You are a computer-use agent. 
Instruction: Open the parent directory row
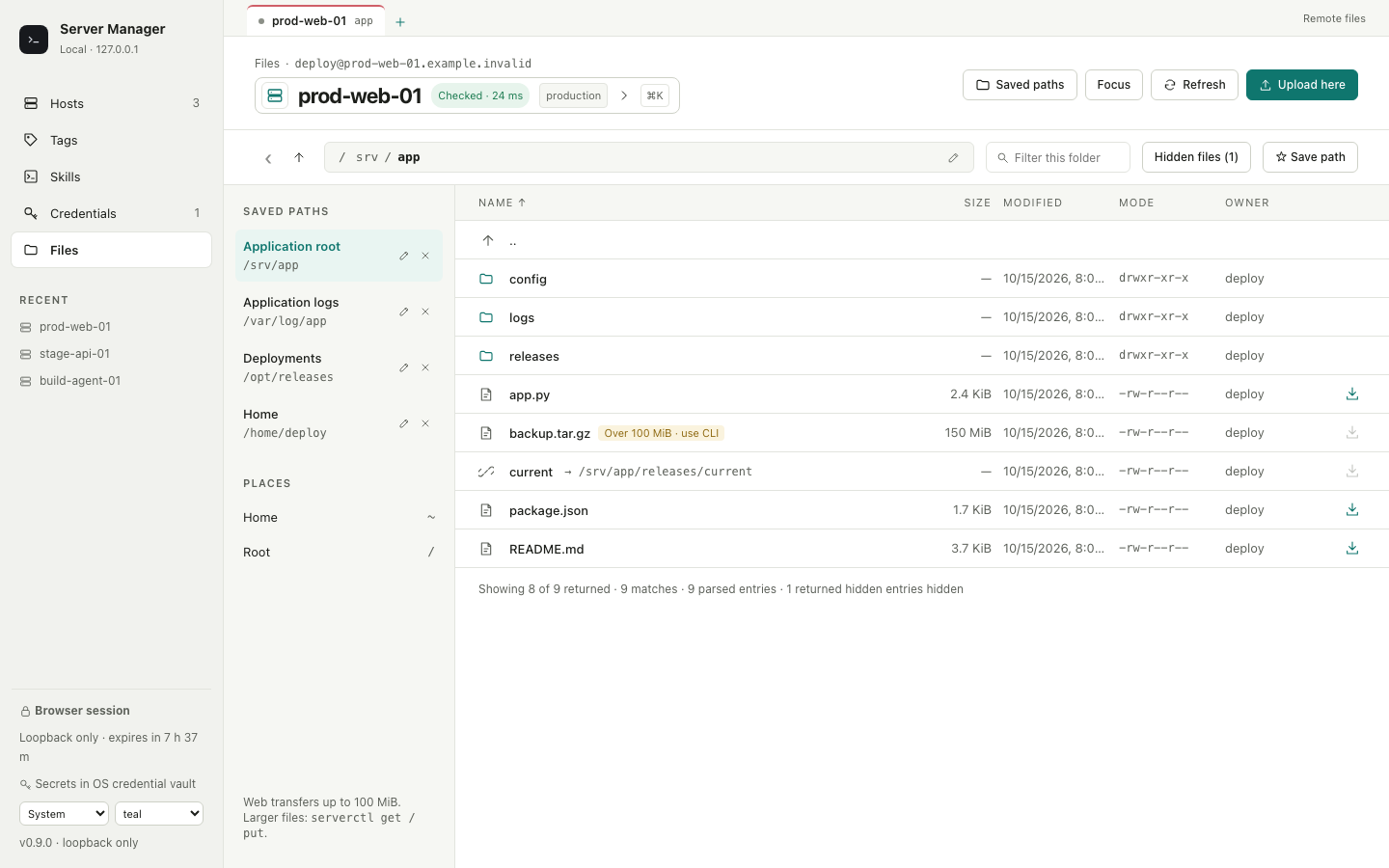(x=922, y=240)
